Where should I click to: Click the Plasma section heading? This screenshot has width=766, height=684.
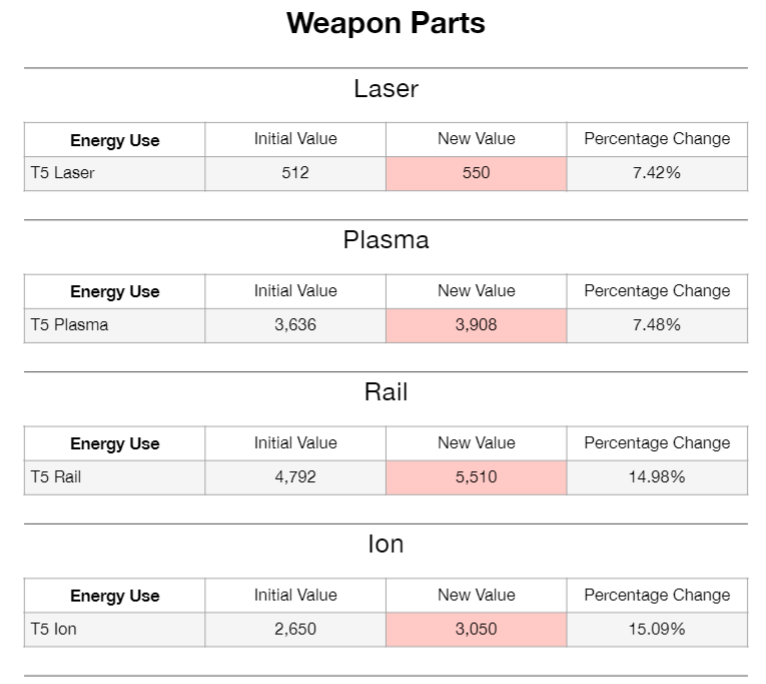click(385, 240)
